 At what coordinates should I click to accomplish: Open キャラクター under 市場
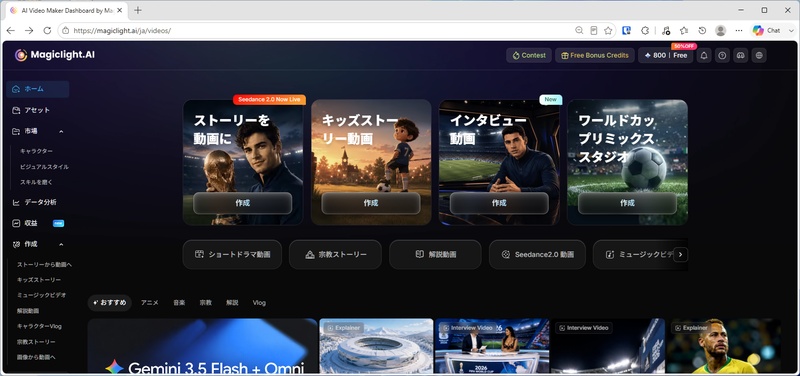[36, 151]
